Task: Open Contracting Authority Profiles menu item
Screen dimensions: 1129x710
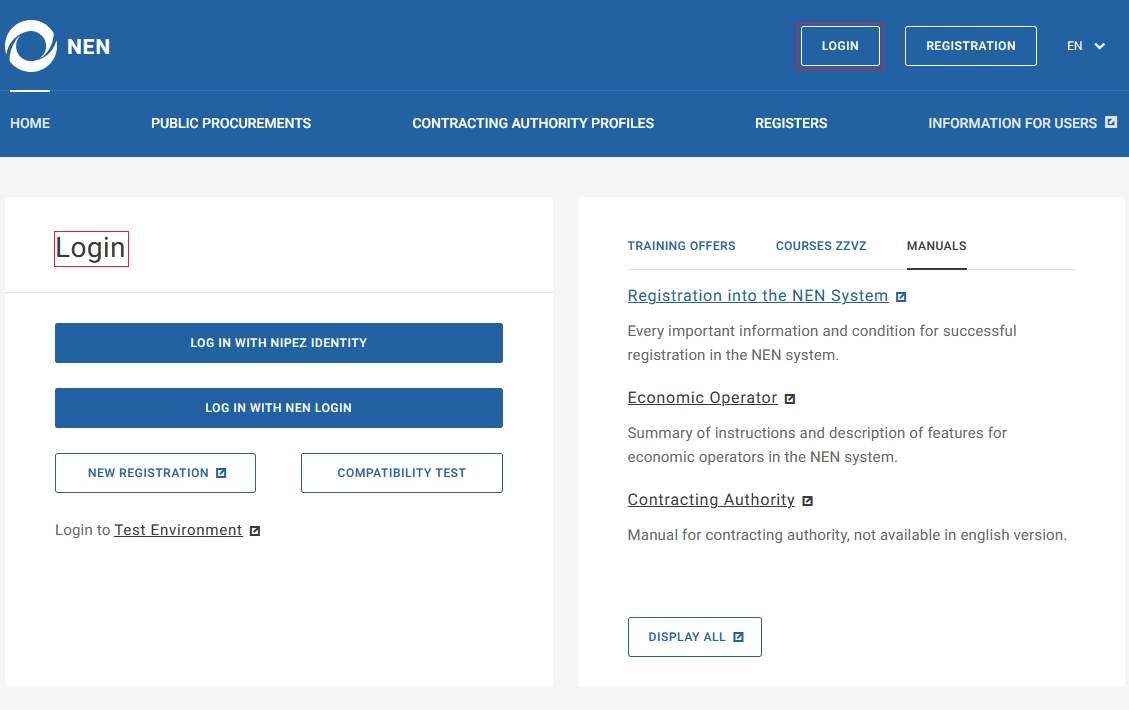Action: click(533, 123)
